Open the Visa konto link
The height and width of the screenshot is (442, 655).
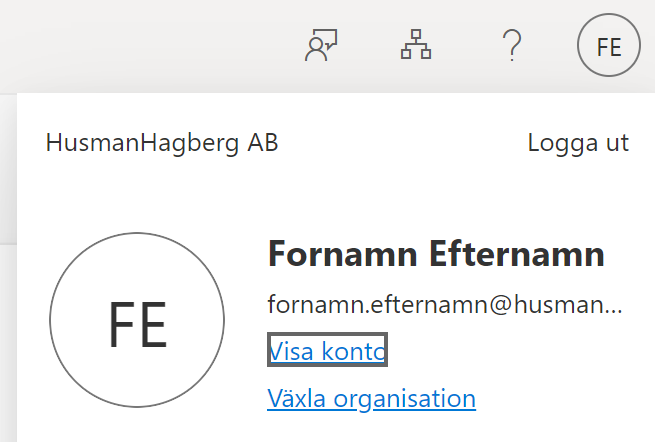327,350
